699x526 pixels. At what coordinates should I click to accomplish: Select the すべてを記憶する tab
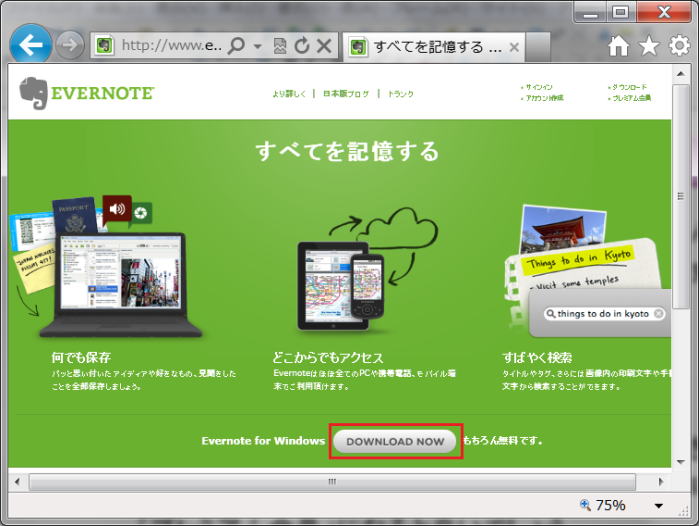point(433,46)
